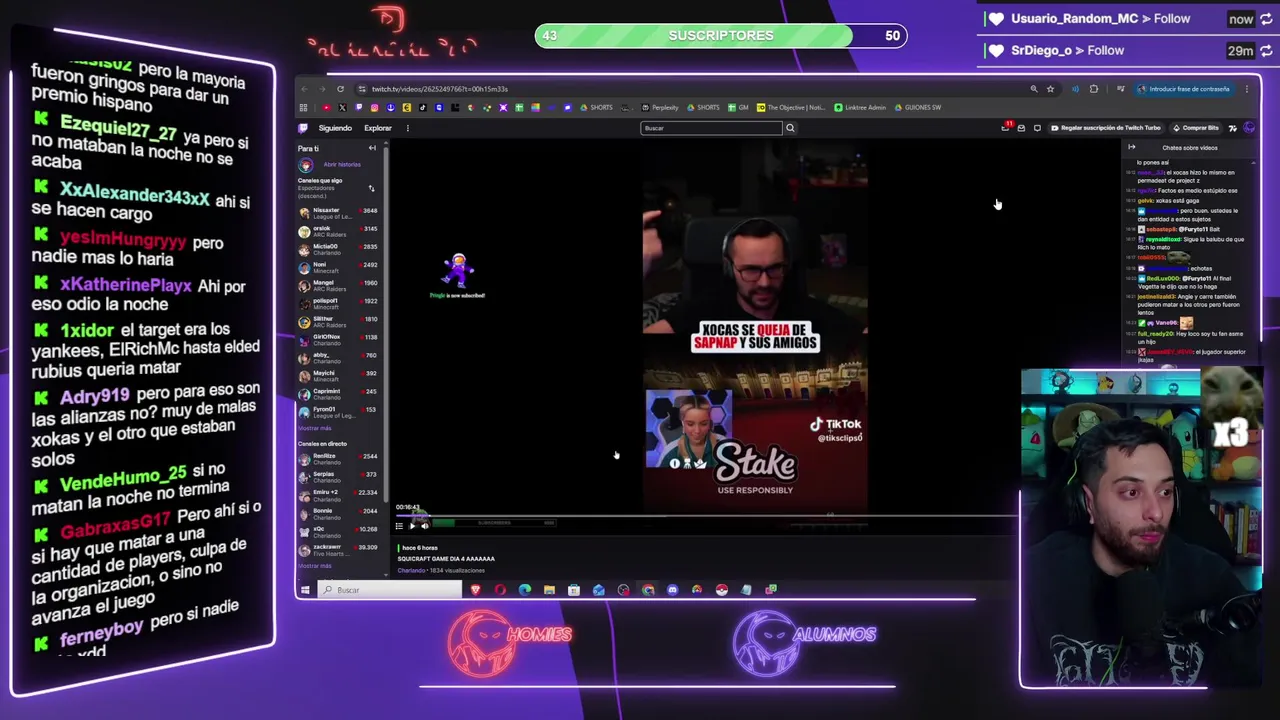This screenshot has height=720, width=1280.
Task: Click the Twitch search magnifier button
Action: pos(790,128)
